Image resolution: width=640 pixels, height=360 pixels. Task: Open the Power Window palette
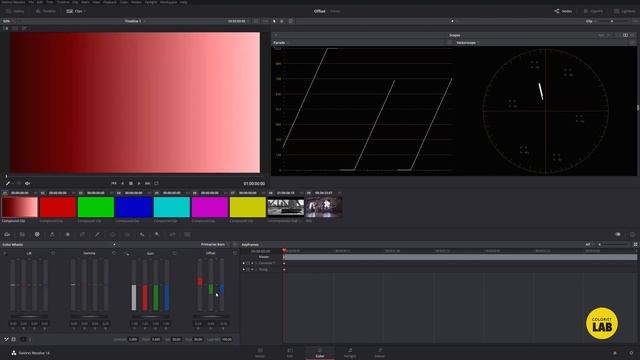(112, 235)
